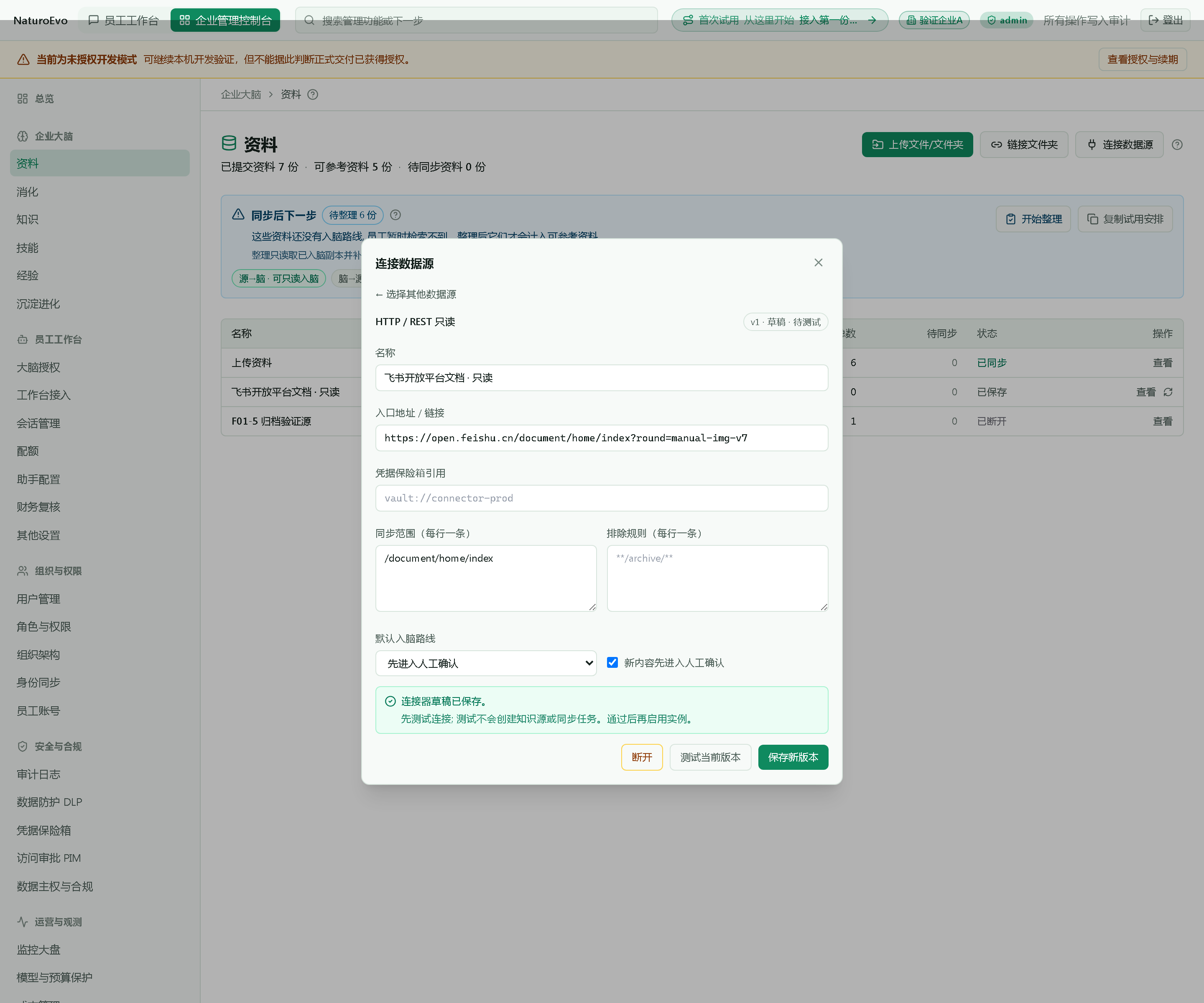Close the 连接数据源 dialog
Viewport: 1204px width, 1003px height.
(x=818, y=262)
